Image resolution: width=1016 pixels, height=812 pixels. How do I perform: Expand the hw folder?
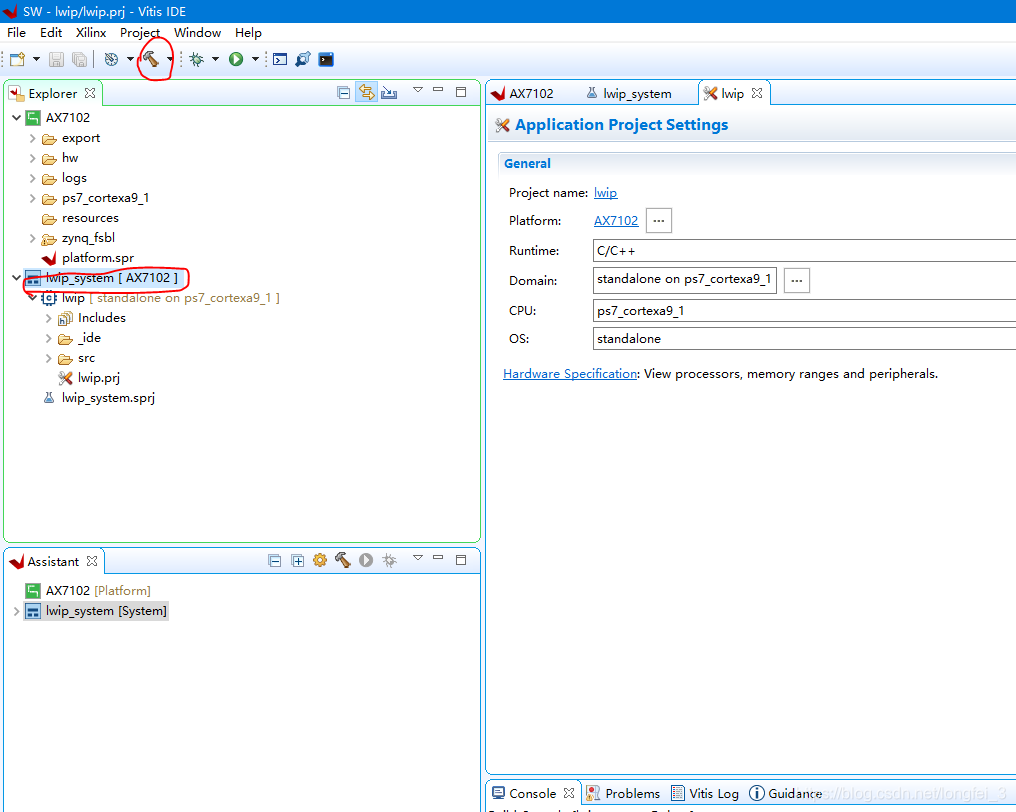click(32, 158)
